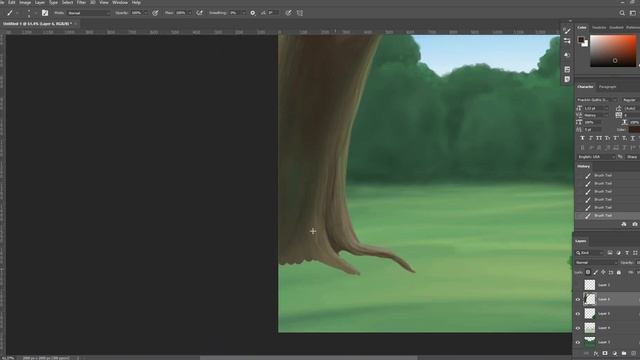This screenshot has width=640, height=360.
Task: Toggle lock all padlock icon
Action: coord(619,272)
